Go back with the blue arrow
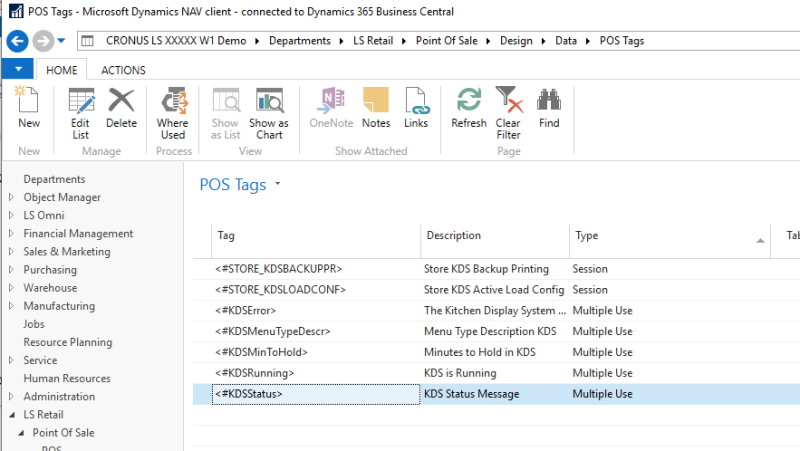 click(17, 41)
